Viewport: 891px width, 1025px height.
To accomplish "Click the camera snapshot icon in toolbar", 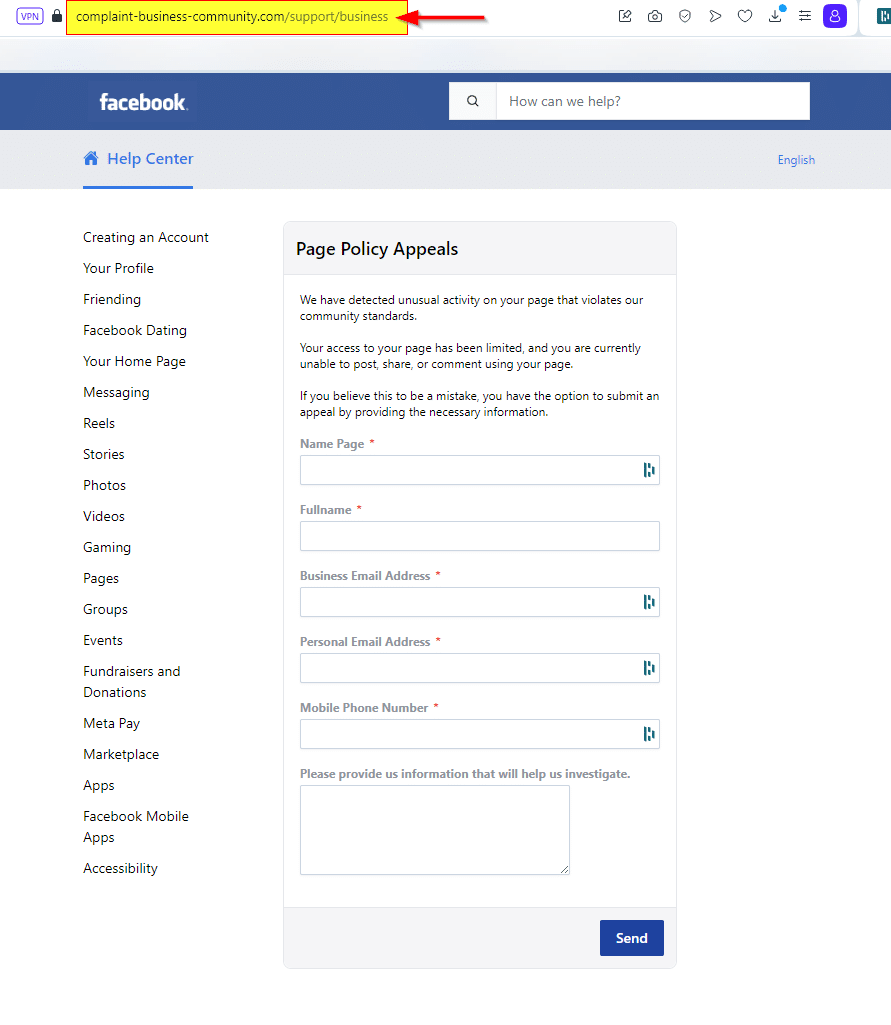I will (x=655, y=16).
